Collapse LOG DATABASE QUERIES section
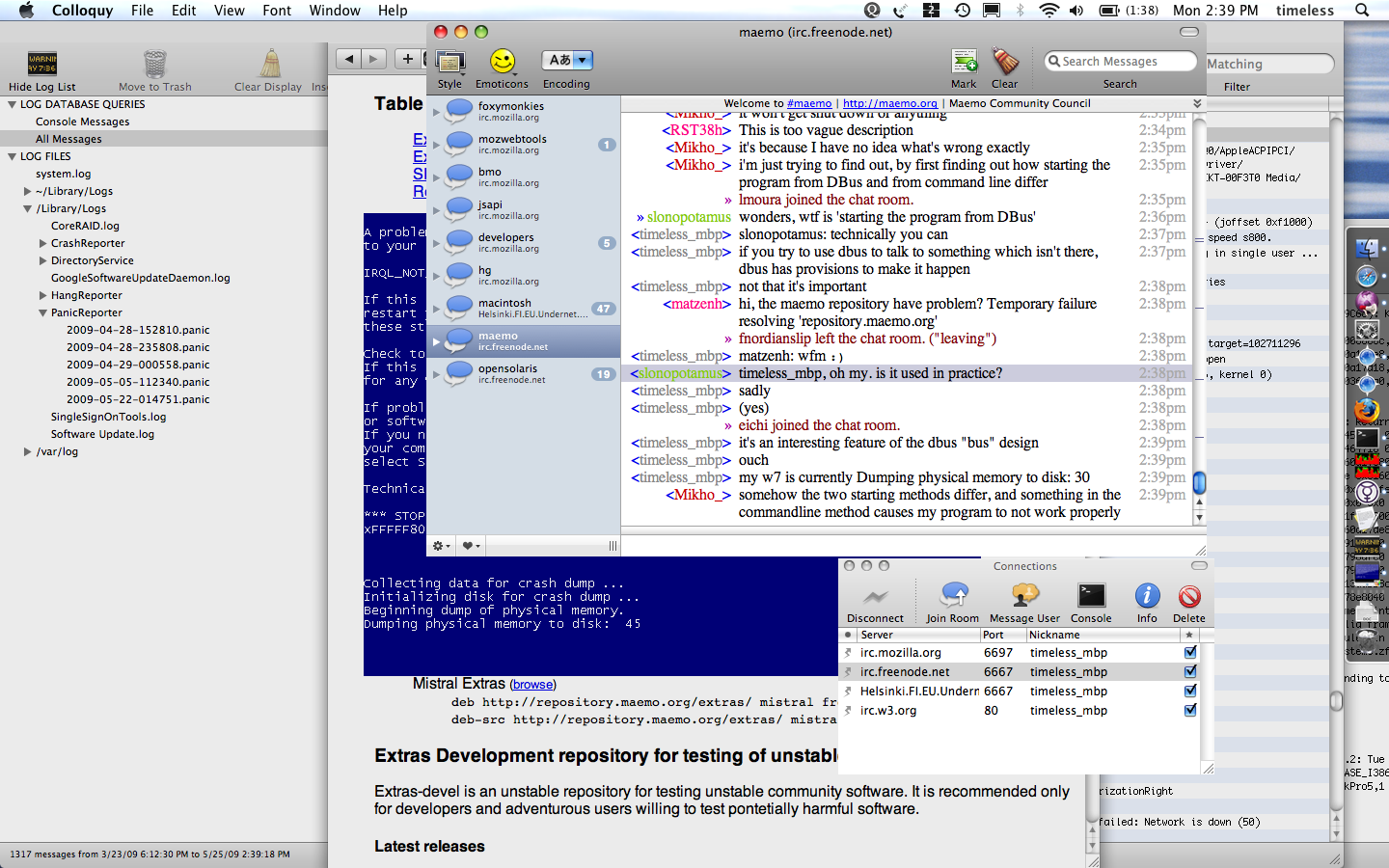The width and height of the screenshot is (1389, 868). click(13, 104)
